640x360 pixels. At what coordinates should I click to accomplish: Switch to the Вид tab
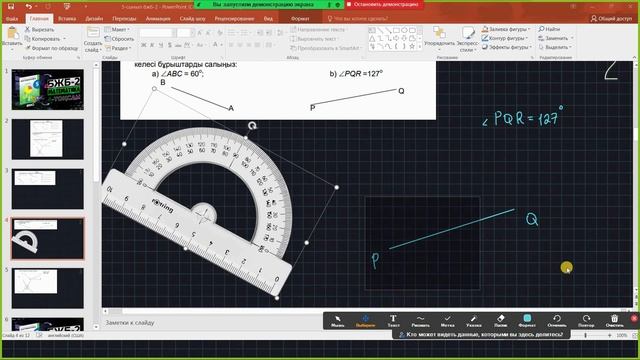(x=268, y=19)
